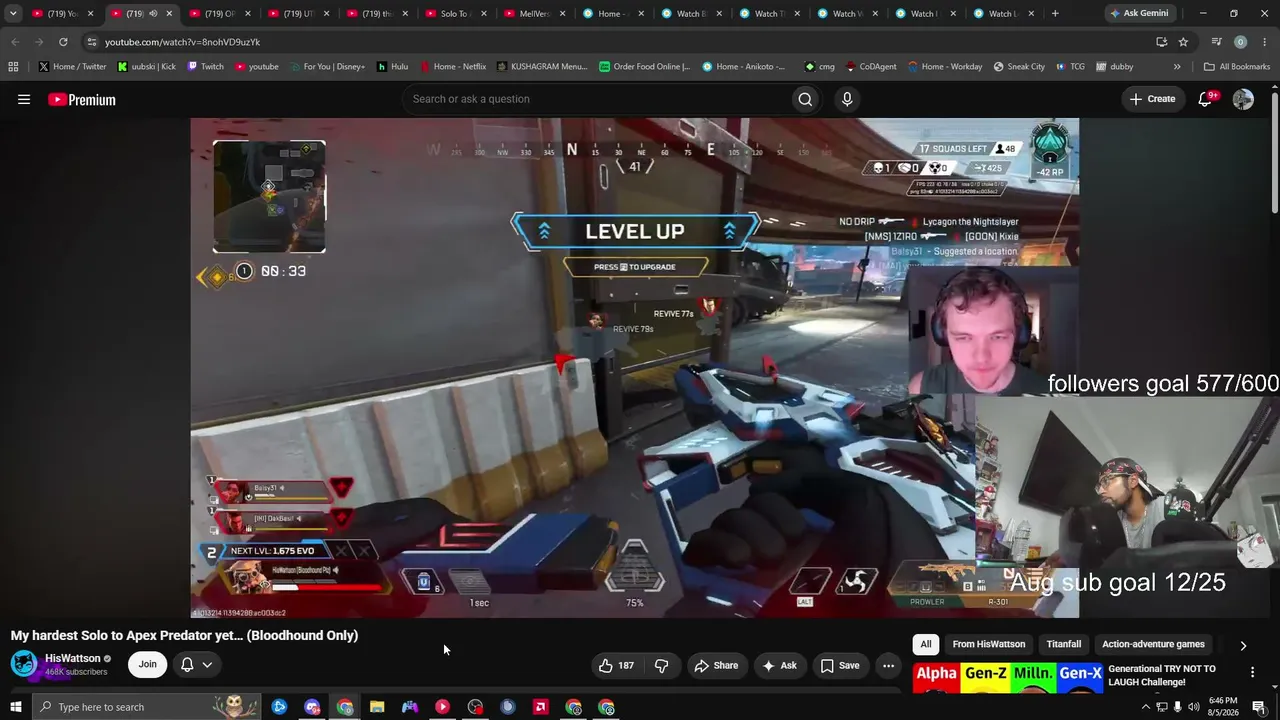Open the Home / Twitter bookmark
The width and height of the screenshot is (1280, 720).
point(73,67)
